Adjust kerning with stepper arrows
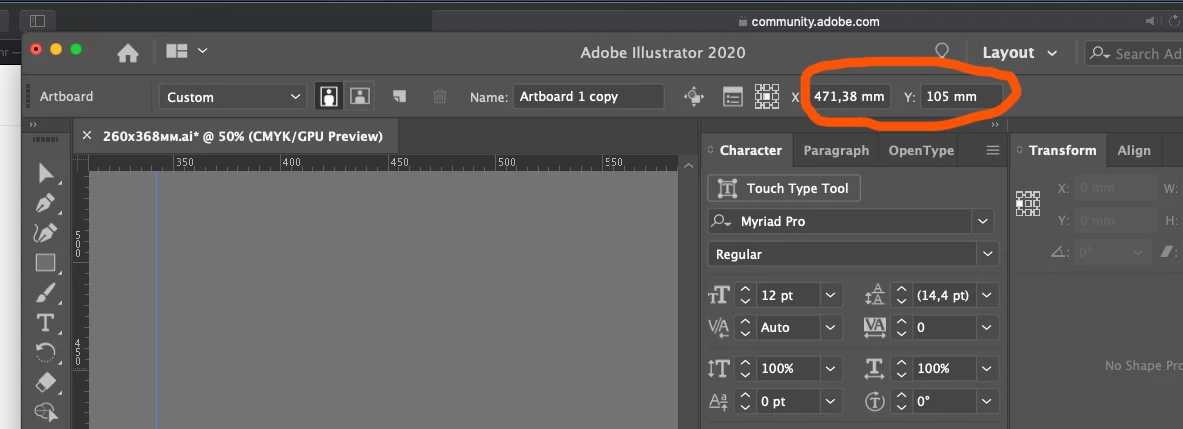The height and width of the screenshot is (429, 1183). [x=745, y=327]
